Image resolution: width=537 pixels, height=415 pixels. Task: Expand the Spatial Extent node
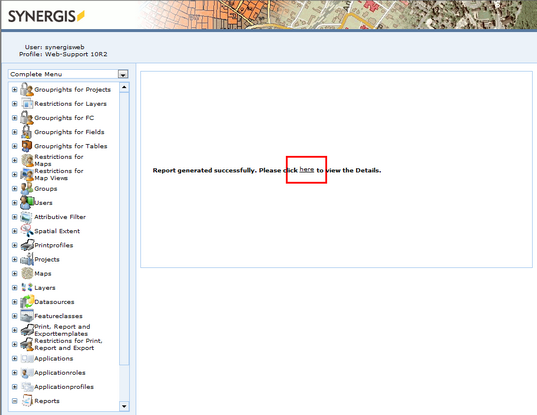(x=14, y=231)
